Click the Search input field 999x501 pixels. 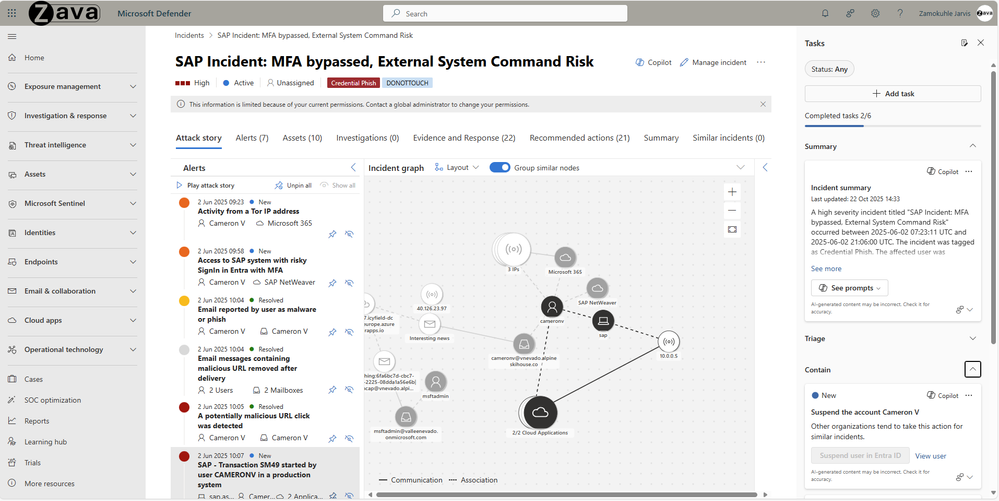[x=505, y=13]
